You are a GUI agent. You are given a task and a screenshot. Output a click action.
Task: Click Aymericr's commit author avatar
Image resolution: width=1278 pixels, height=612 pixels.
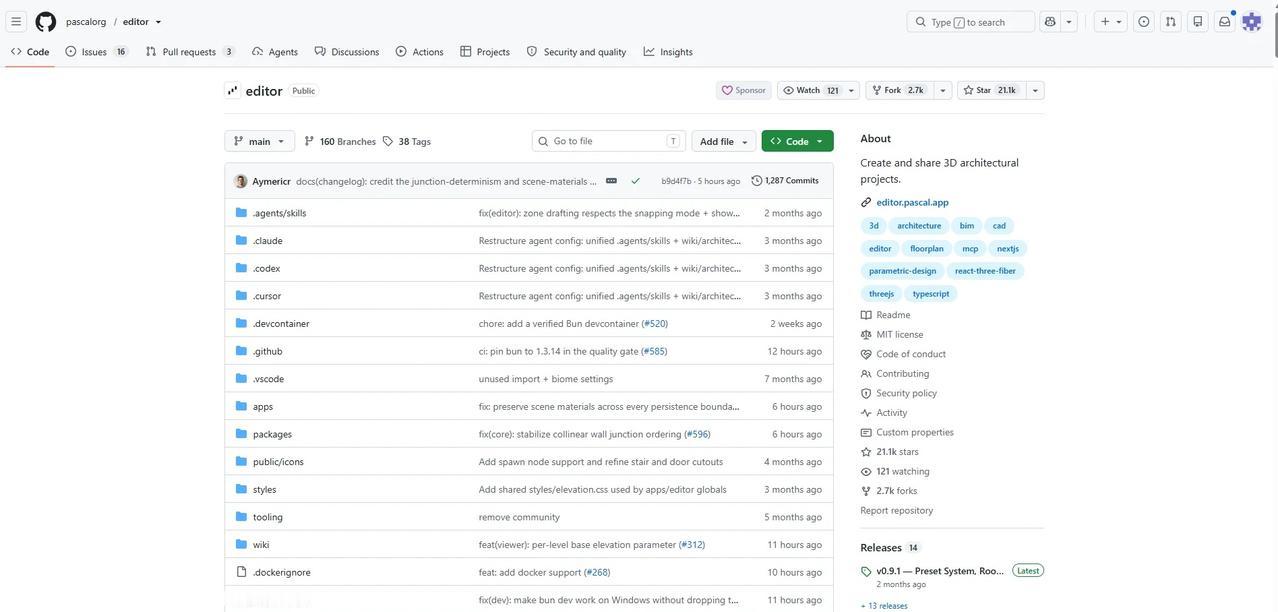pyautogui.click(x=241, y=181)
